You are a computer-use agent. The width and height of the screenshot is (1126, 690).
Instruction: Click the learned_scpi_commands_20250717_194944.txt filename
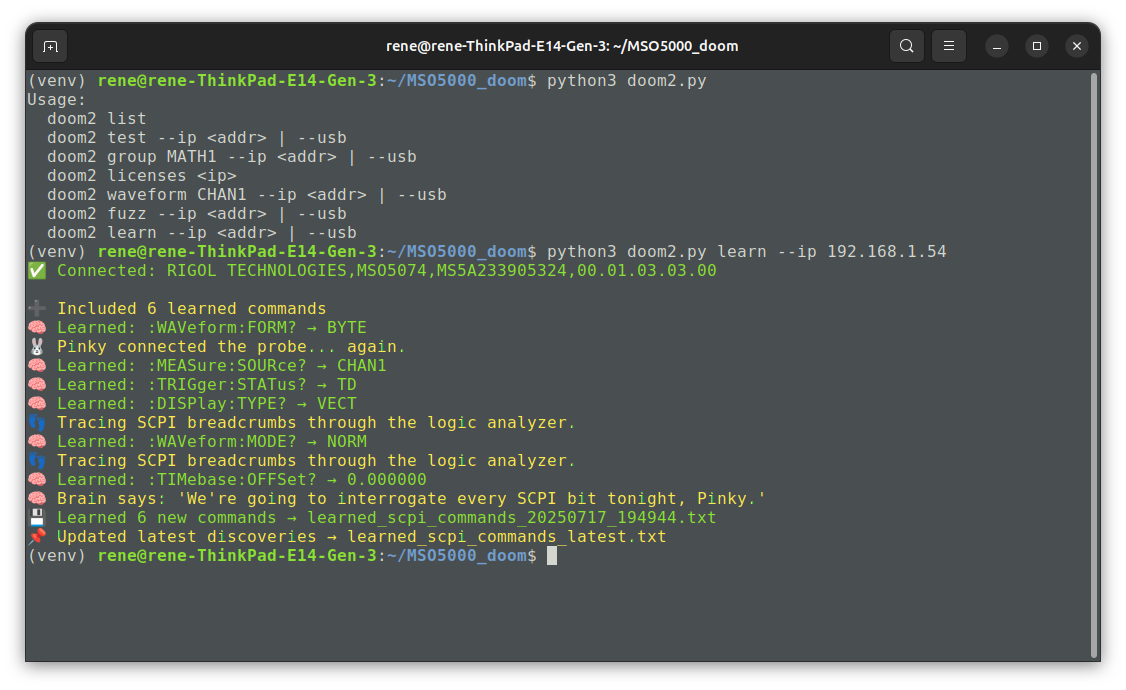[x=511, y=518]
